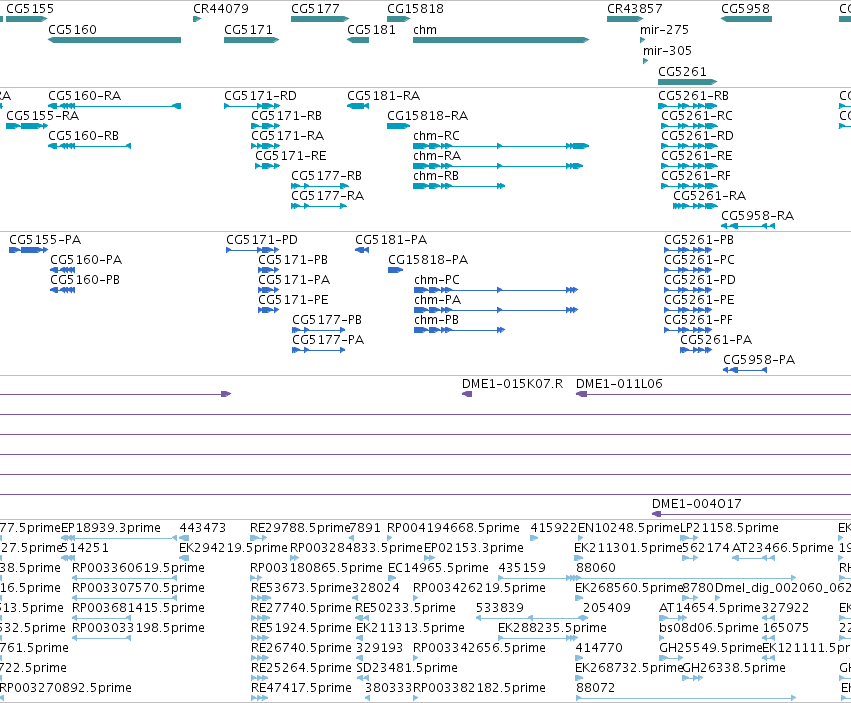The height and width of the screenshot is (703, 851).
Task: Select the CG5261 gene label in top track
Action: [682, 72]
